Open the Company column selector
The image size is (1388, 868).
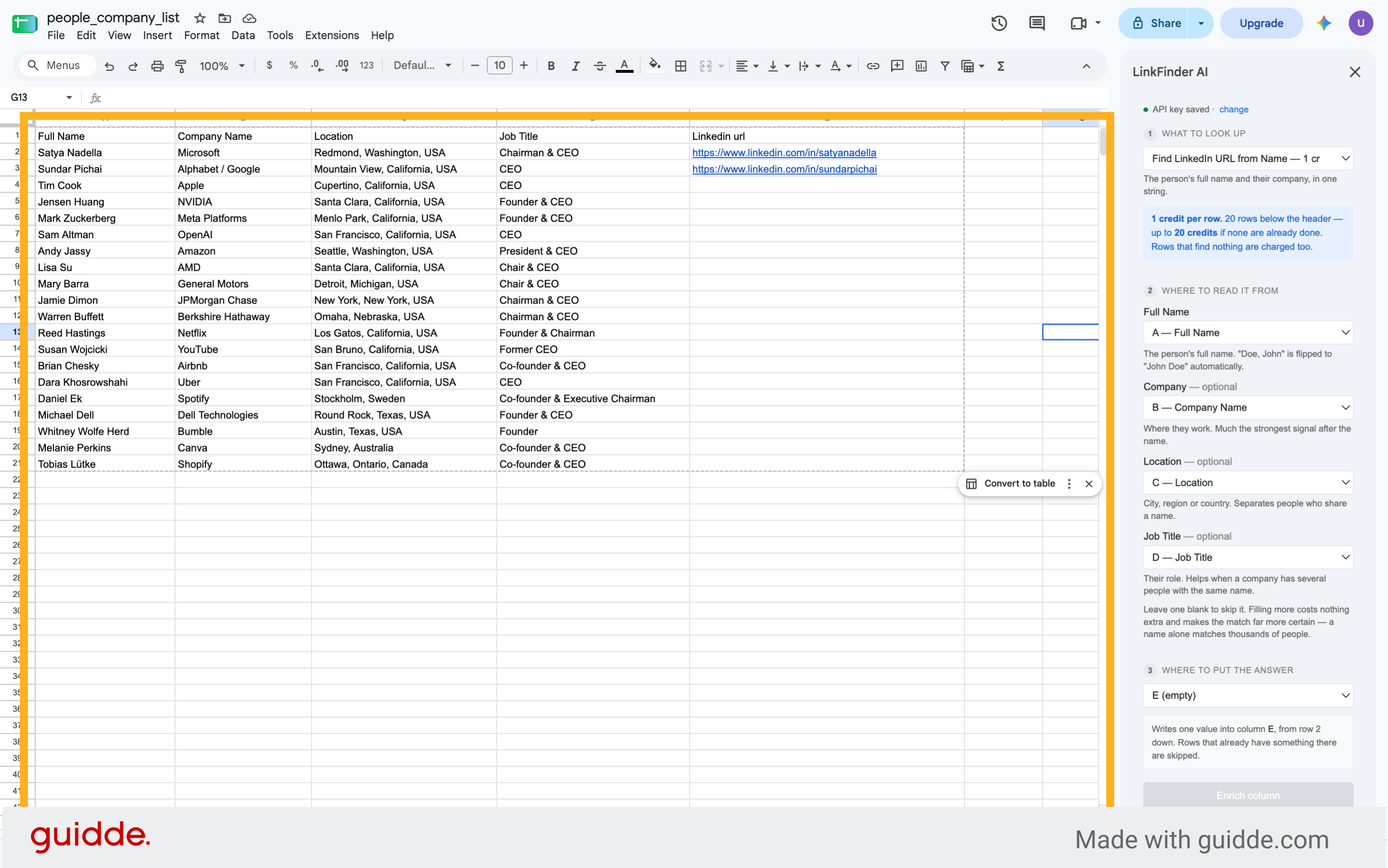pyautogui.click(x=1248, y=408)
